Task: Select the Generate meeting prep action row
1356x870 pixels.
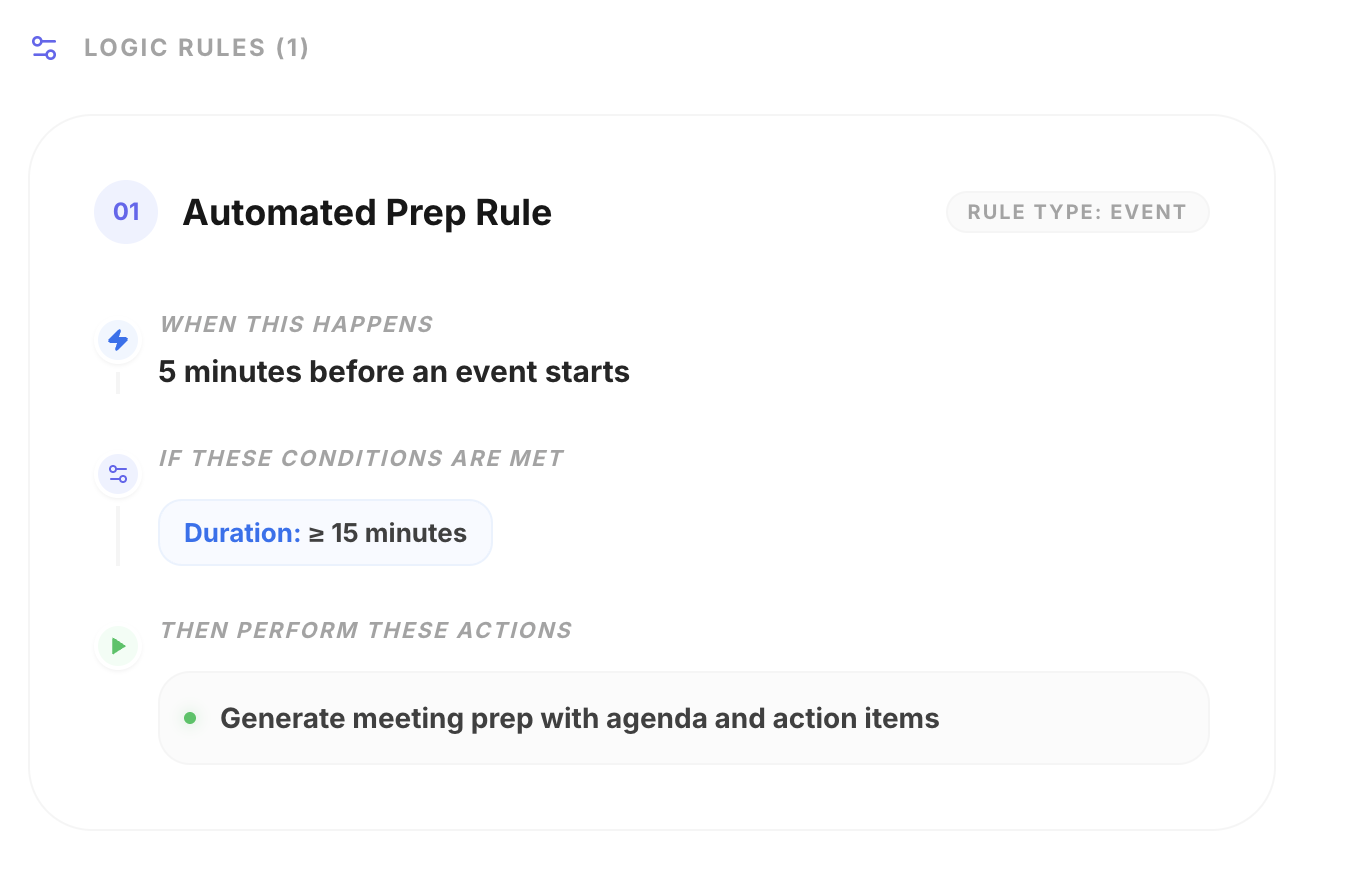Action: click(683, 718)
